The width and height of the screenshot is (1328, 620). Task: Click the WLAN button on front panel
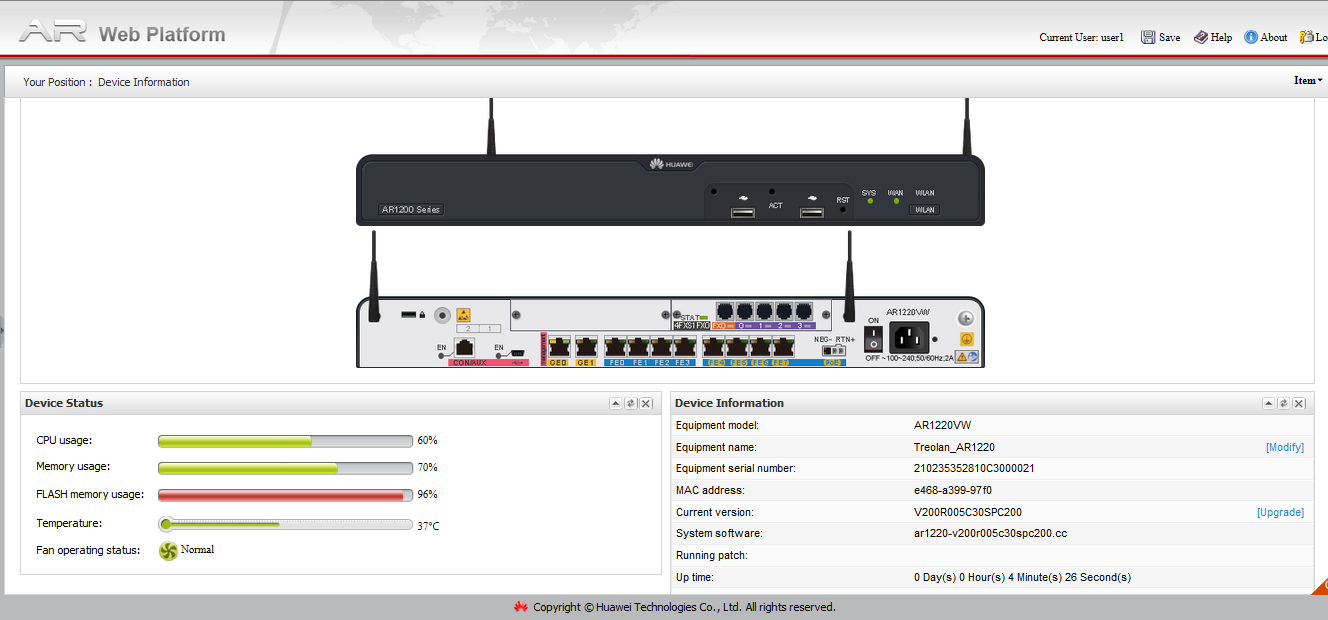[x=925, y=210]
